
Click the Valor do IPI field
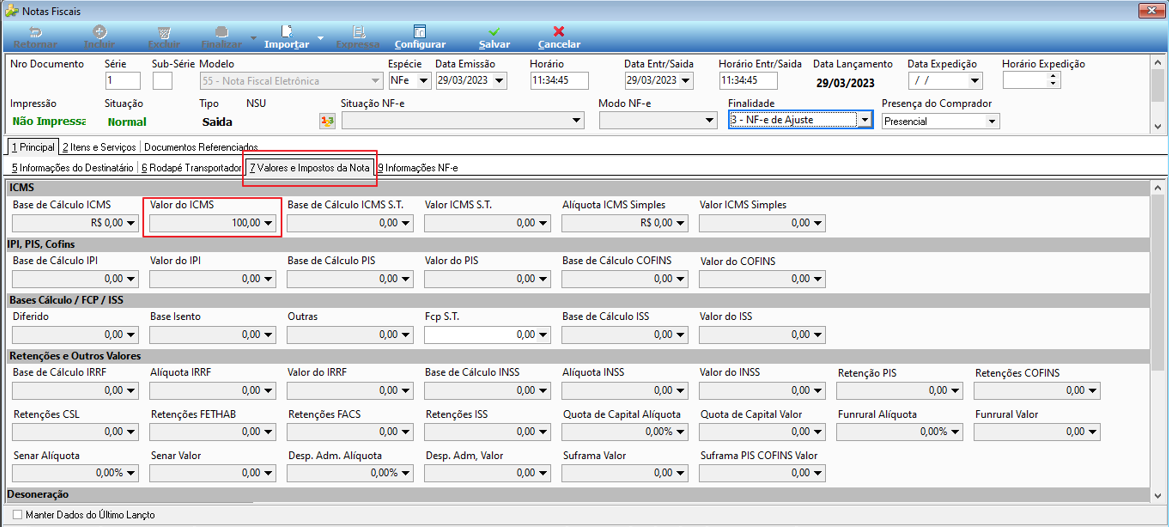click(x=212, y=278)
